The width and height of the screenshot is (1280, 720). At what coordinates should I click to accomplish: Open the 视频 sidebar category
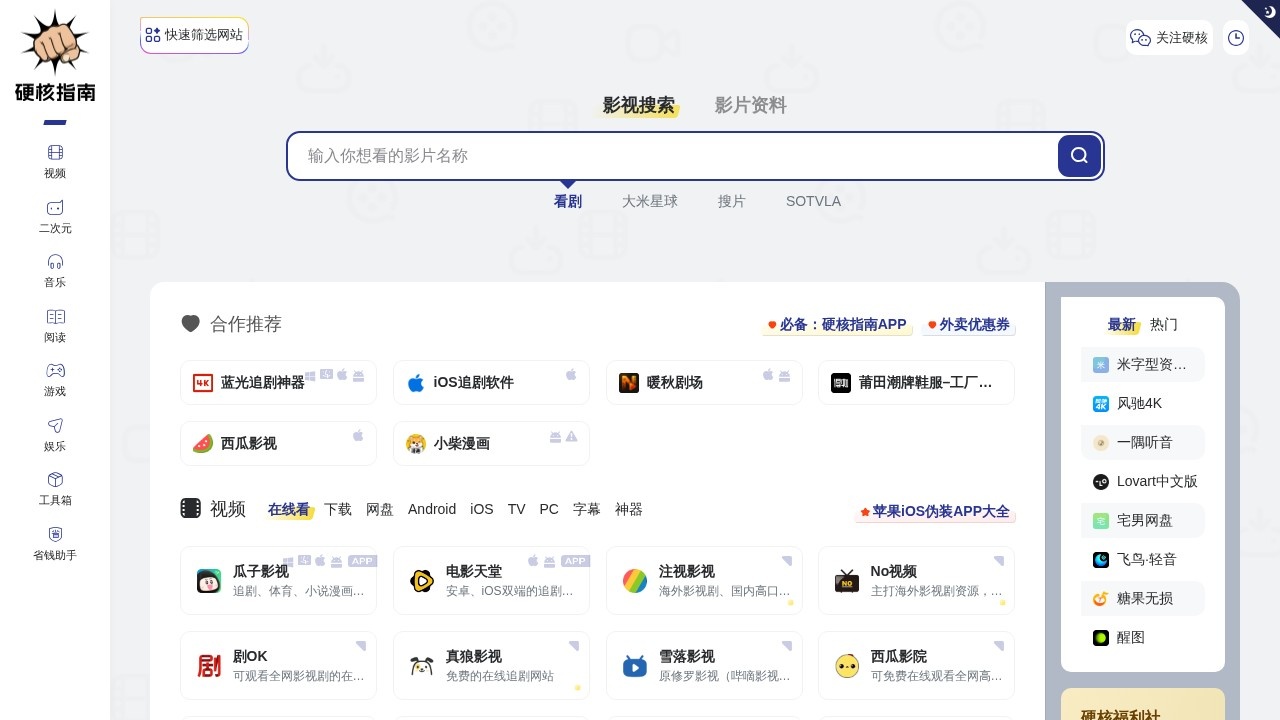(55, 162)
